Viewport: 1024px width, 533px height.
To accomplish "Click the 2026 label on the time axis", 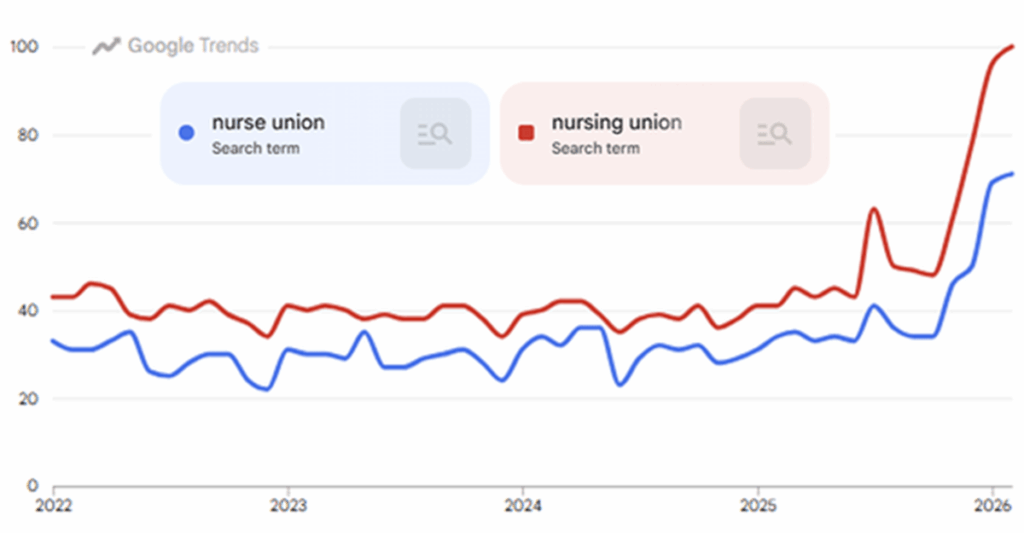I will coord(991,503).
